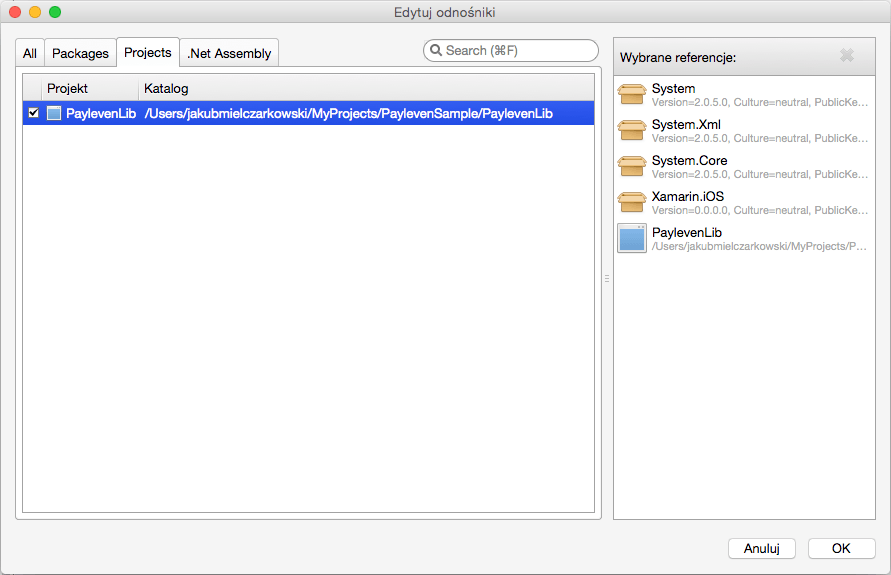Select the PaylevenLib project icon in selected references
The image size is (891, 575).
click(632, 238)
